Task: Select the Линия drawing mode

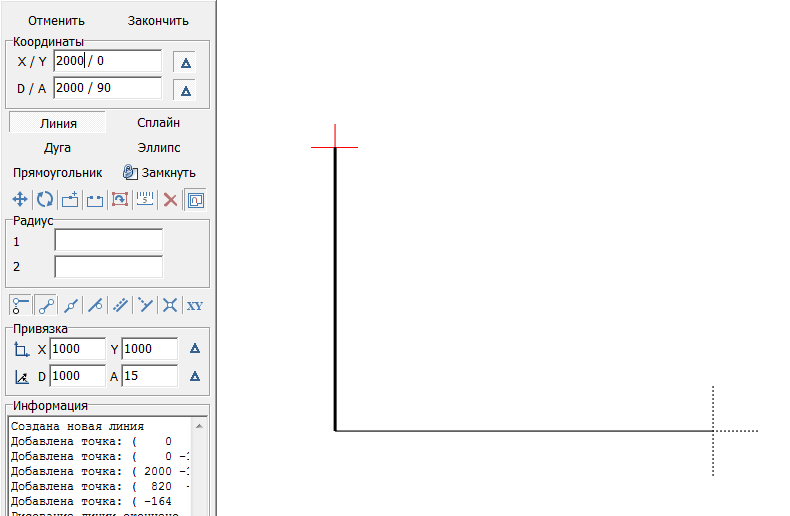Action: tap(58, 123)
